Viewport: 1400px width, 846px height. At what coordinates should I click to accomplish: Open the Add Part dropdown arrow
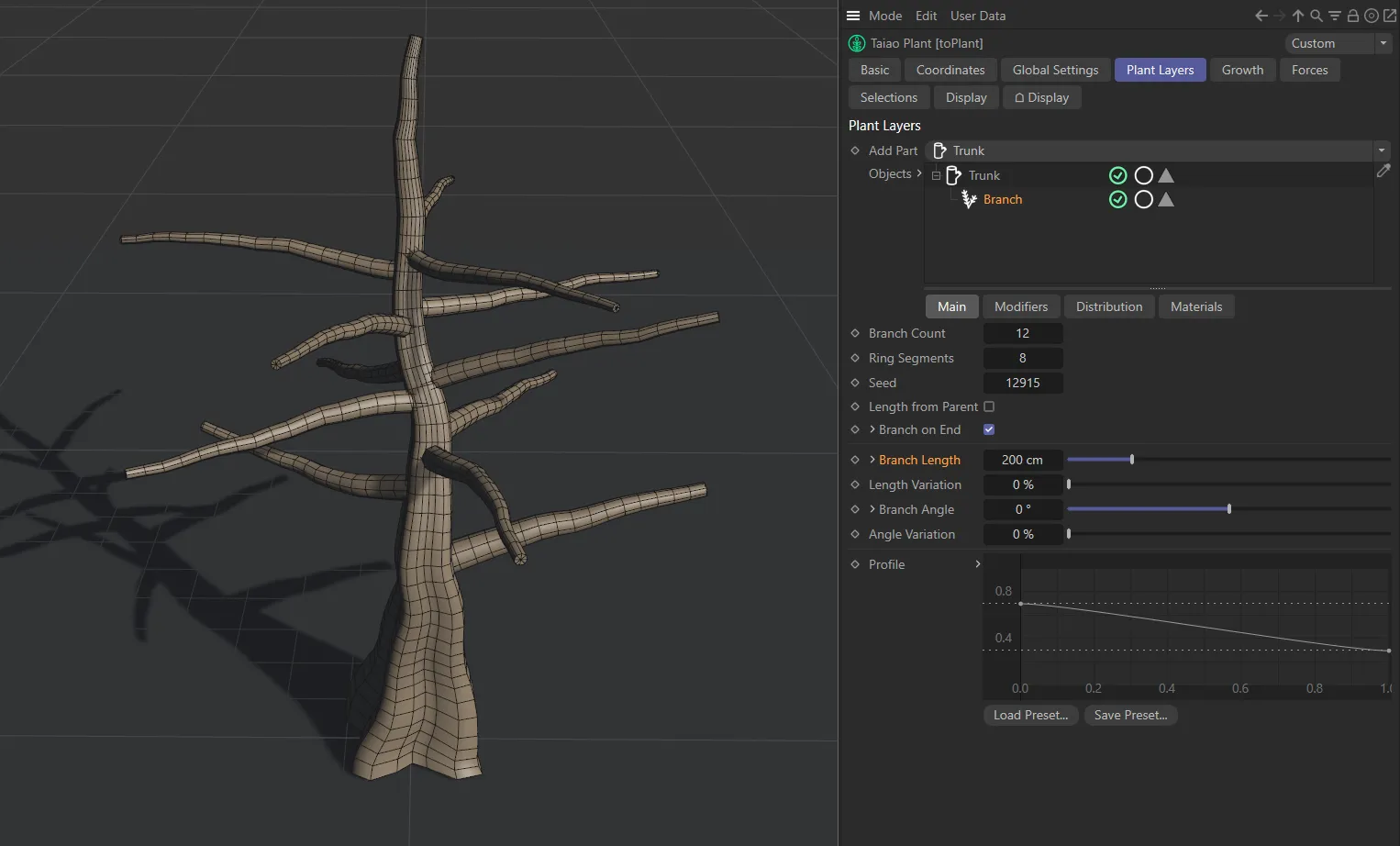(1381, 150)
